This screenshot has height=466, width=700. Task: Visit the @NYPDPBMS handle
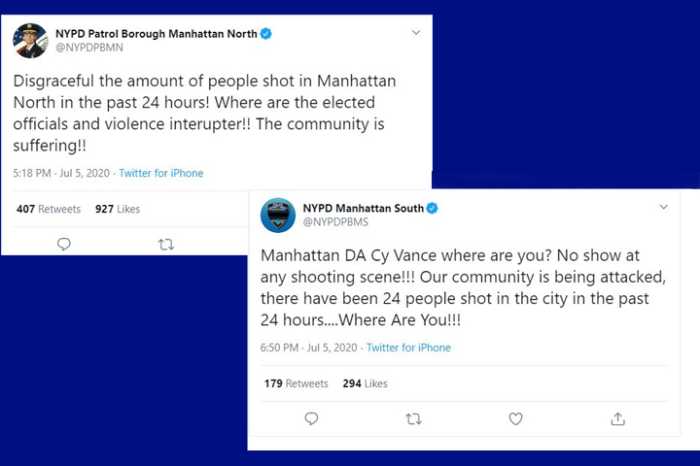click(x=332, y=222)
